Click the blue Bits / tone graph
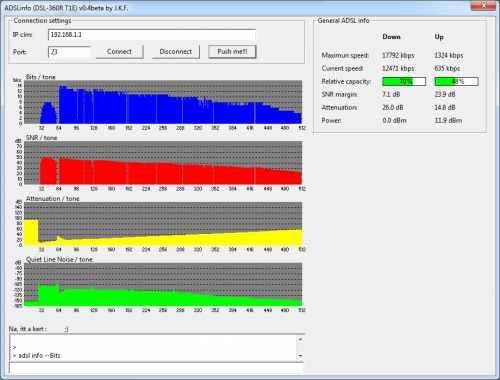 point(163,102)
